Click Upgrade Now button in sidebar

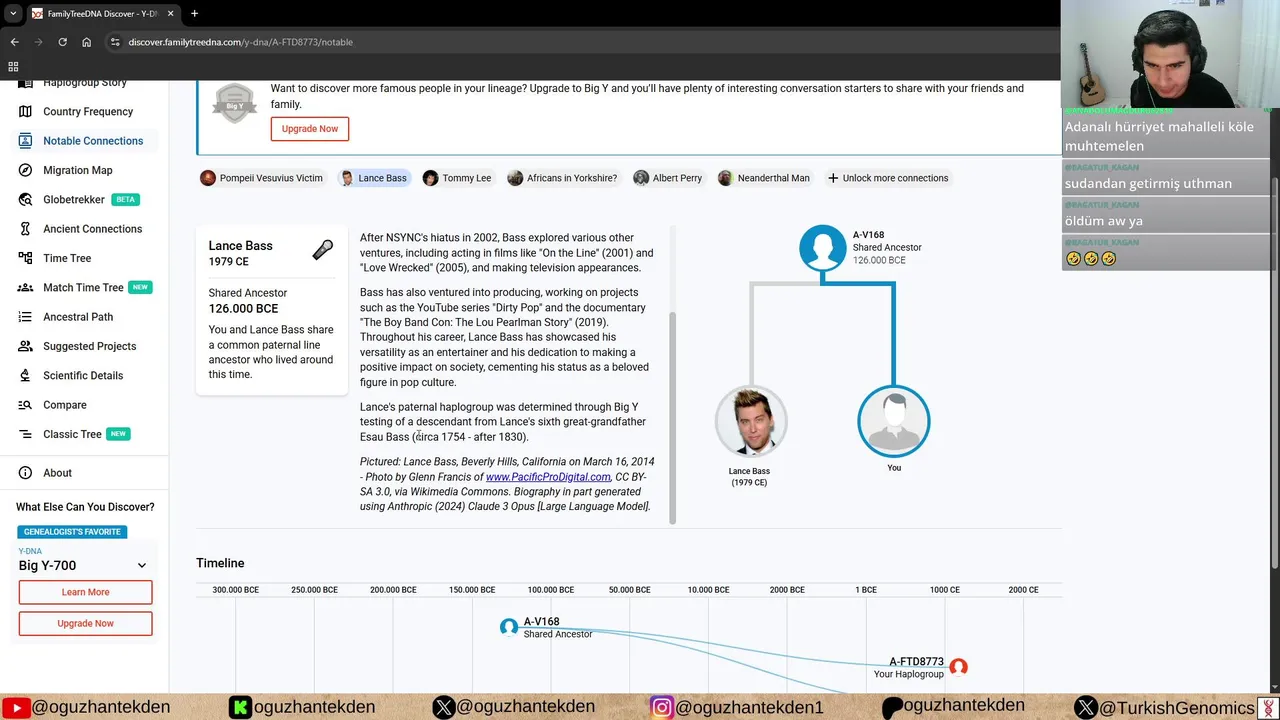[86, 623]
